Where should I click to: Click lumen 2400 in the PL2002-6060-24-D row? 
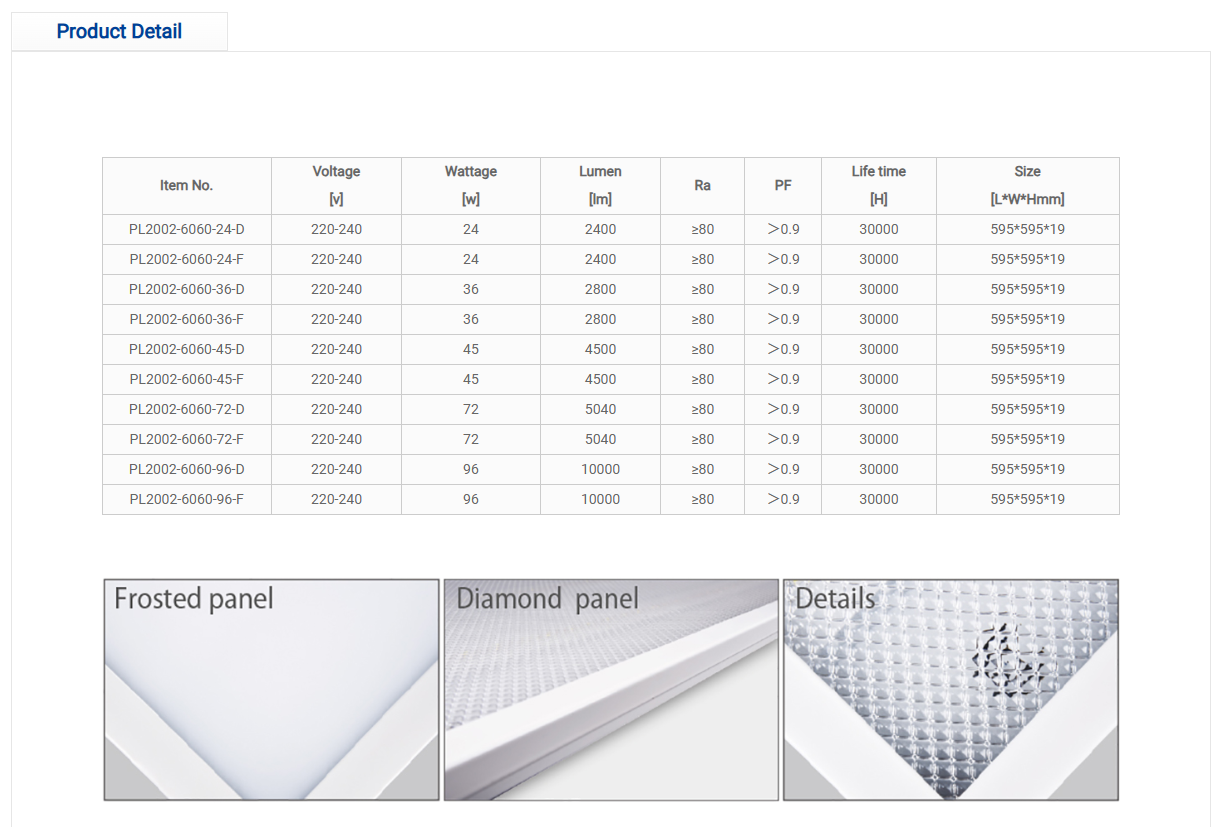pos(600,229)
